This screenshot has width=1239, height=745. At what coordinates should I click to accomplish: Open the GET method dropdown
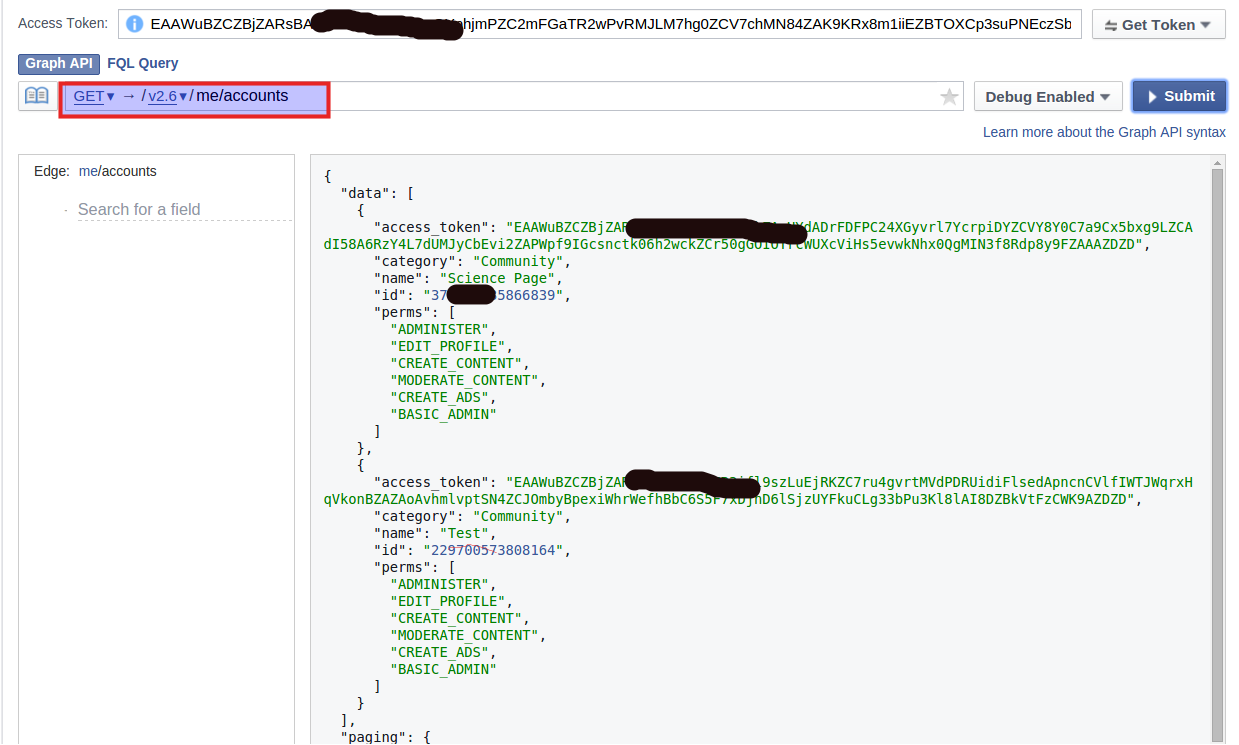pyautogui.click(x=94, y=96)
